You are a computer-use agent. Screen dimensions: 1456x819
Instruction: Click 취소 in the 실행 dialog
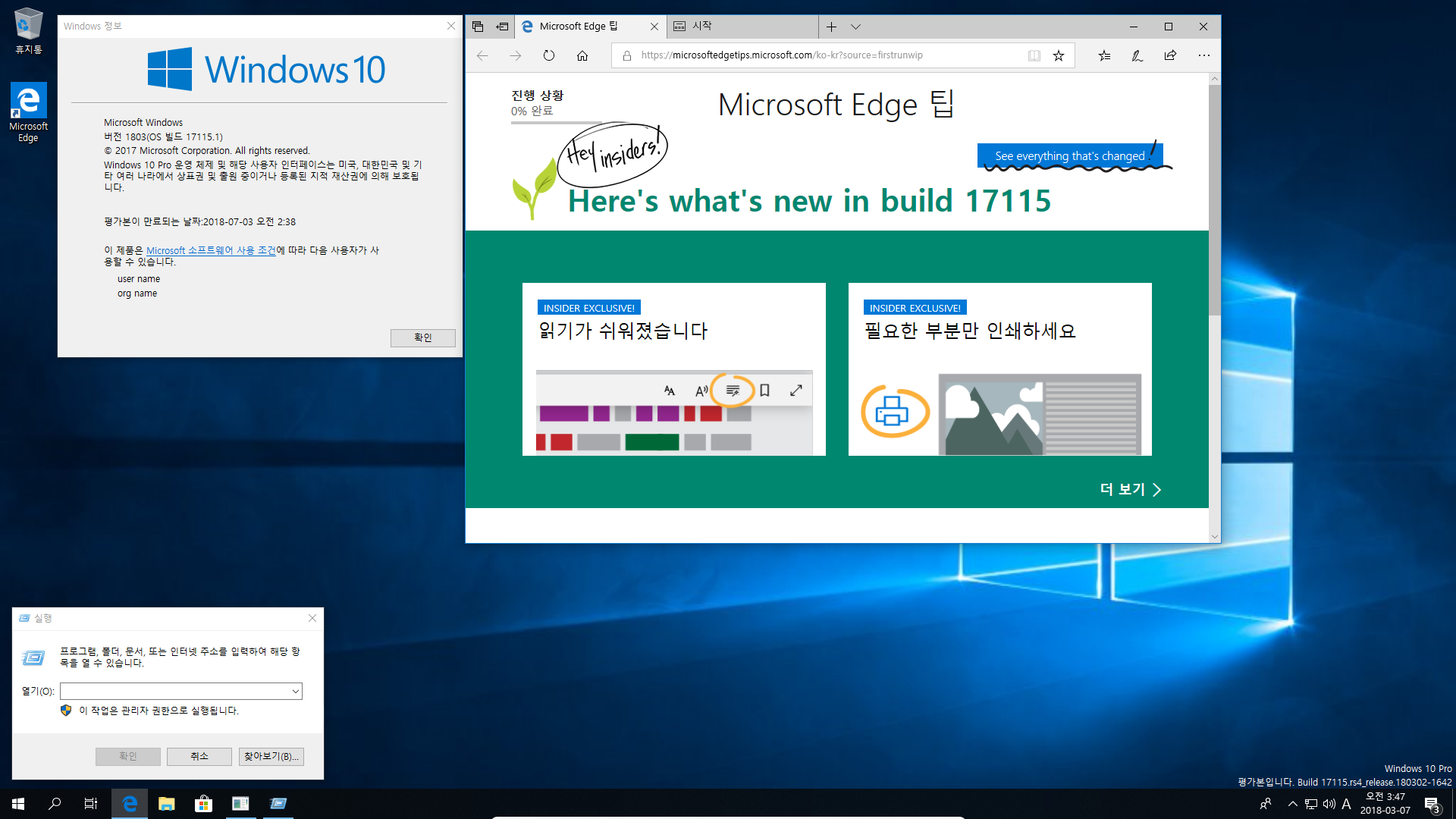coord(199,756)
